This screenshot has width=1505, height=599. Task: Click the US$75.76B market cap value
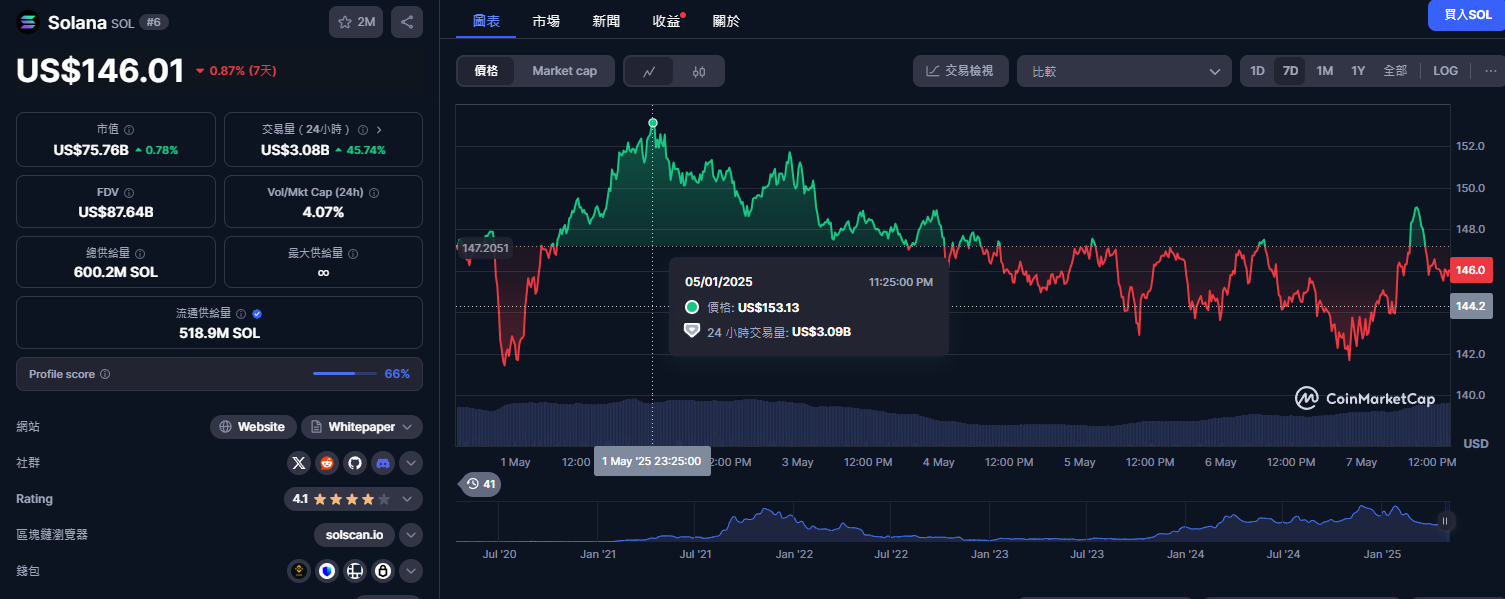(x=91, y=150)
